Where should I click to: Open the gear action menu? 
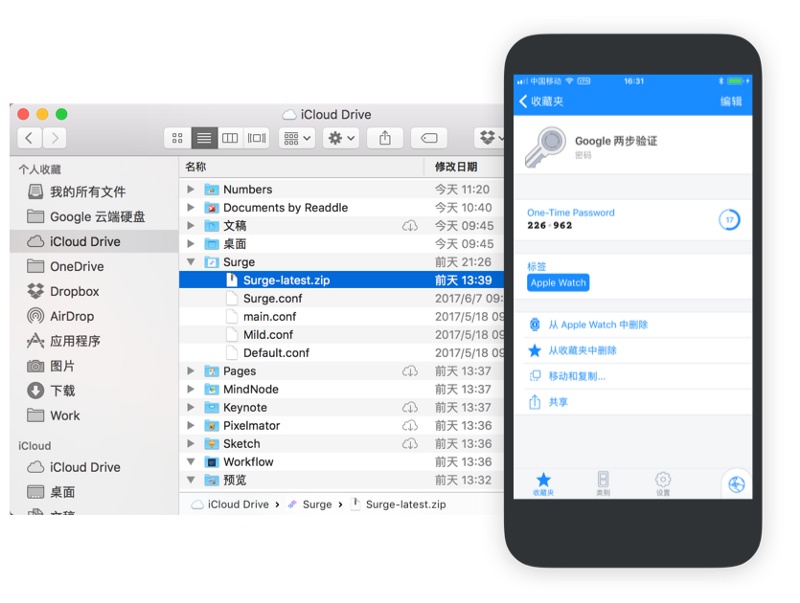pos(341,138)
